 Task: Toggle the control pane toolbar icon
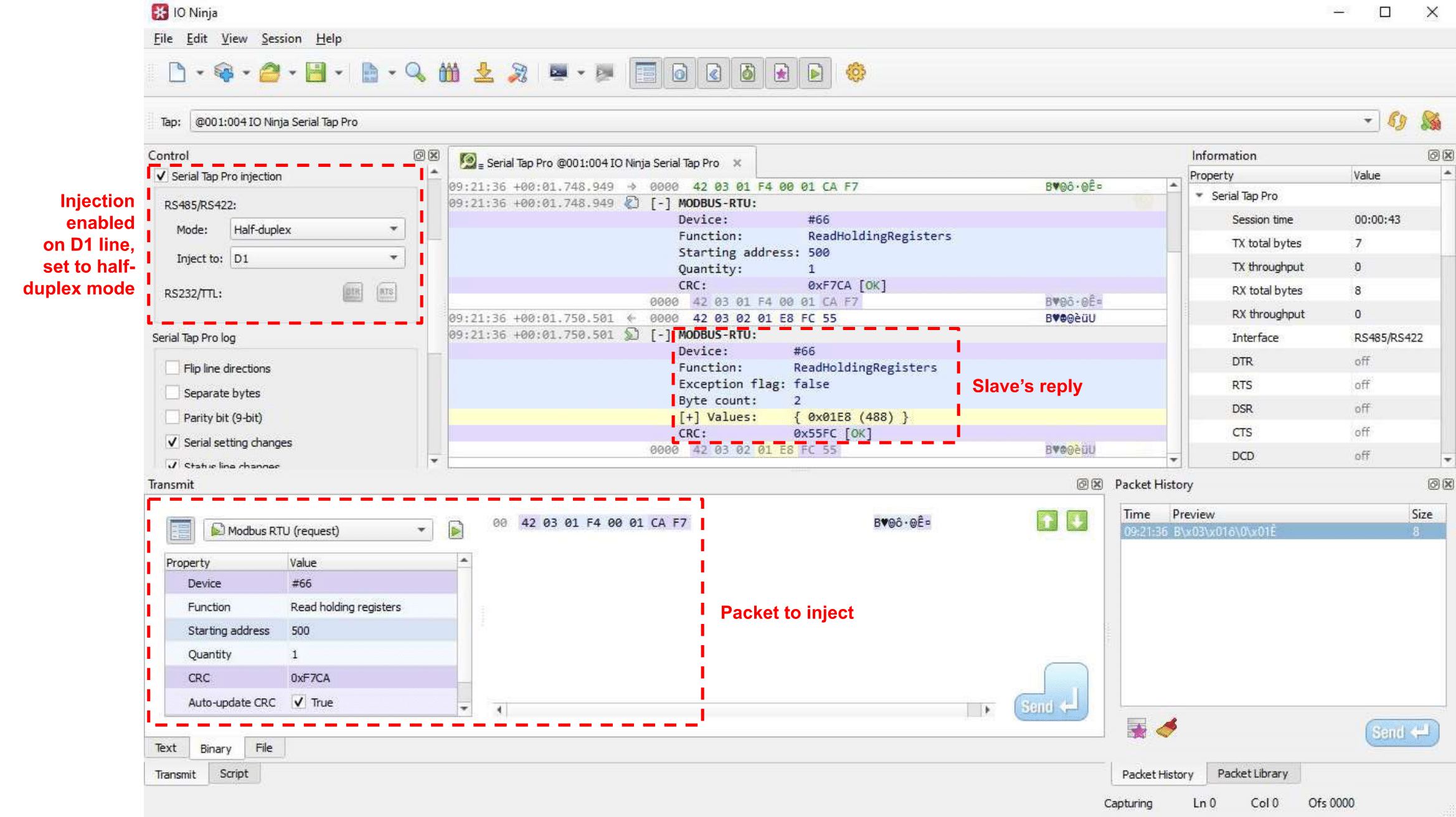pyautogui.click(x=646, y=73)
